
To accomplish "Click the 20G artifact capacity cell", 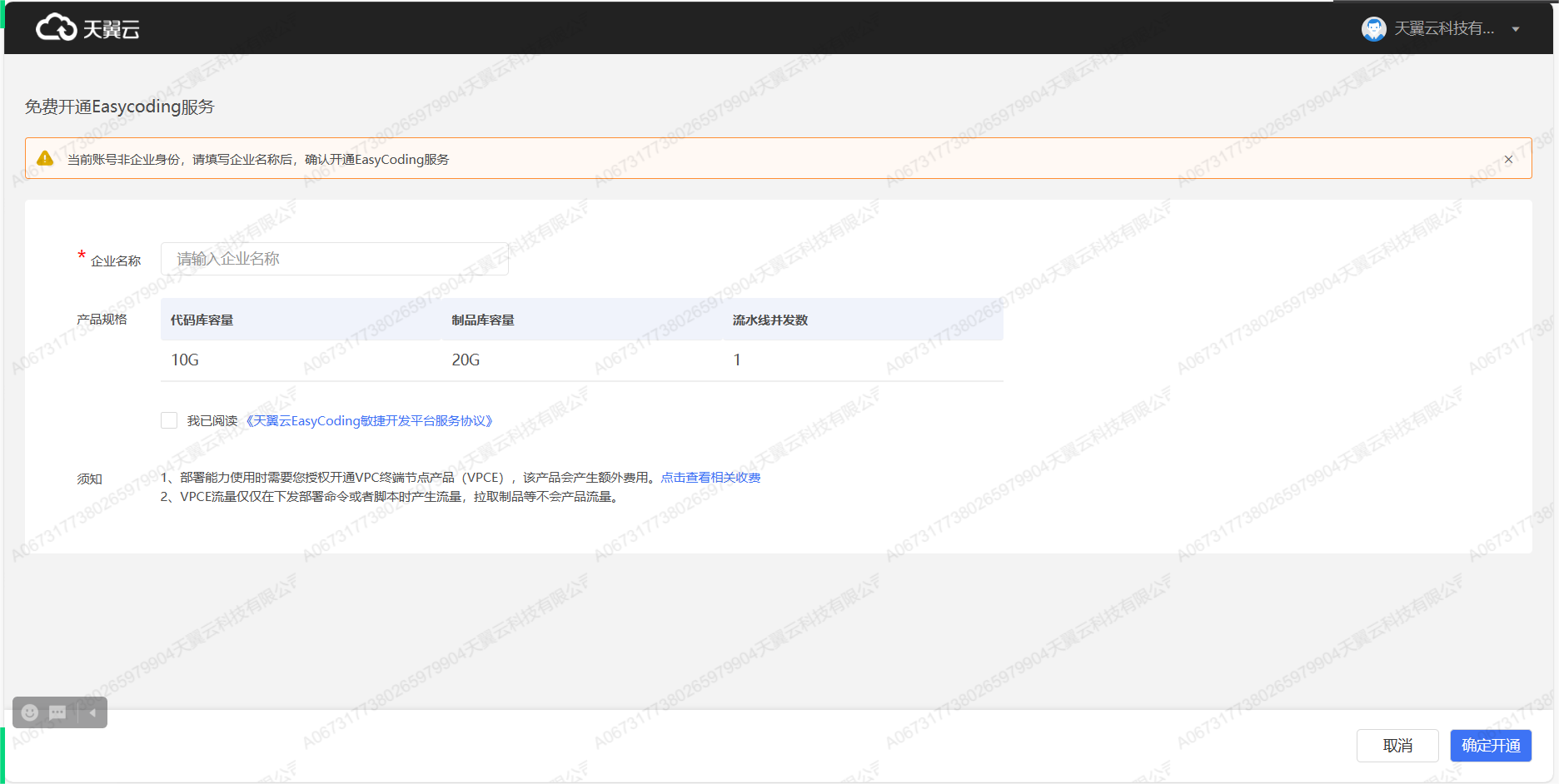I will click(x=466, y=360).
